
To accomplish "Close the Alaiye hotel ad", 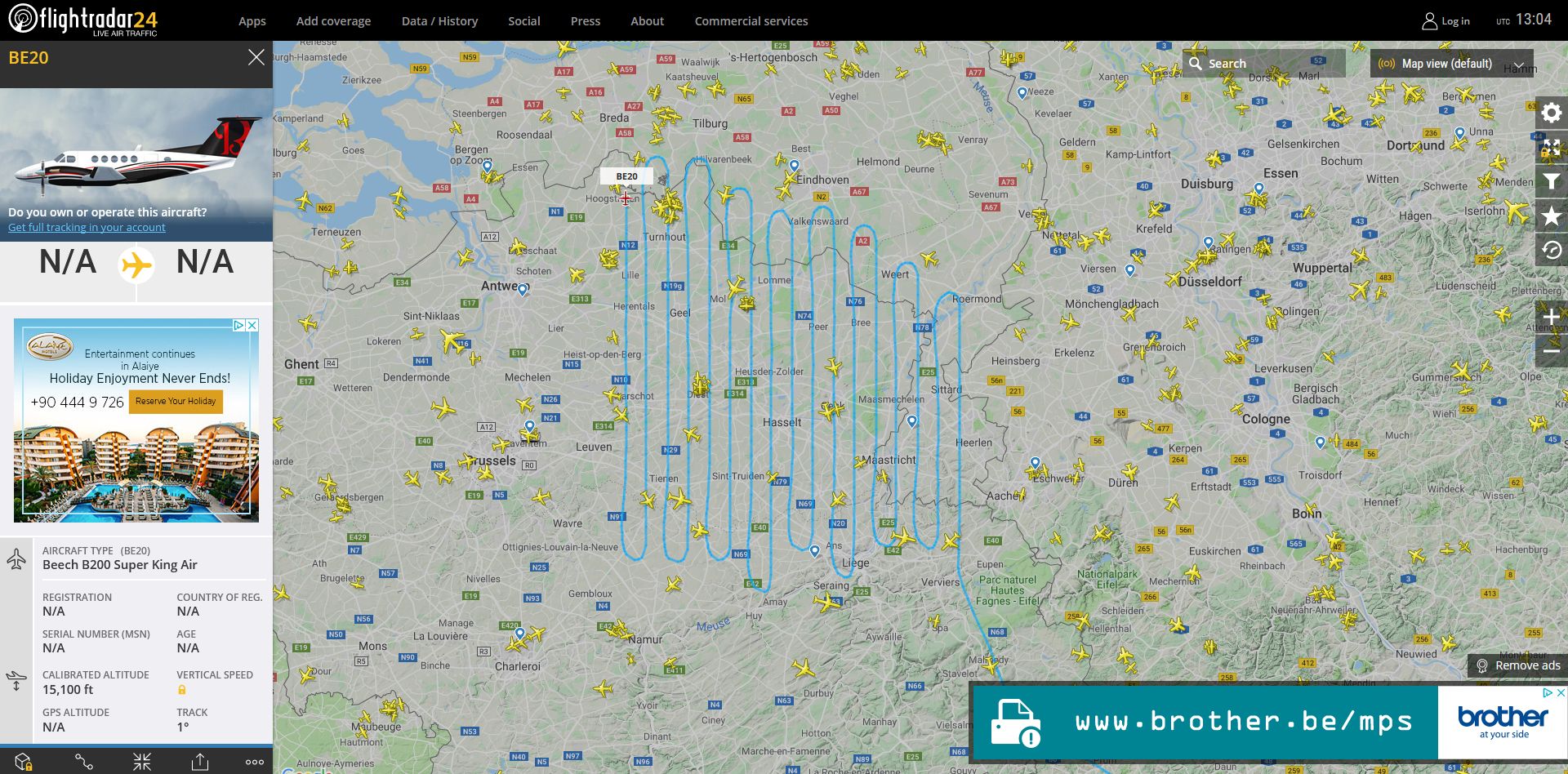I will pos(252,325).
